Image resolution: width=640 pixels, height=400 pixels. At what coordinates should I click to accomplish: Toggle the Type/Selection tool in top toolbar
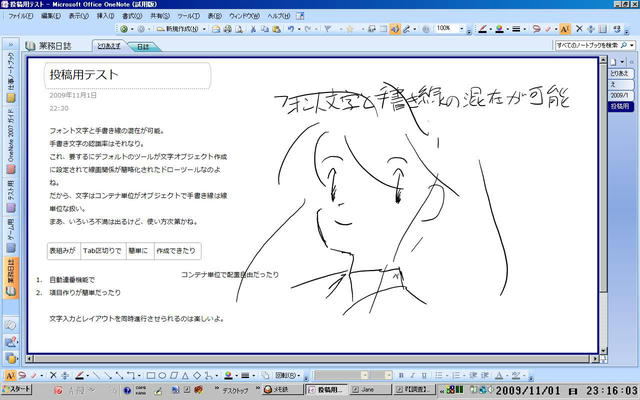pos(565,29)
